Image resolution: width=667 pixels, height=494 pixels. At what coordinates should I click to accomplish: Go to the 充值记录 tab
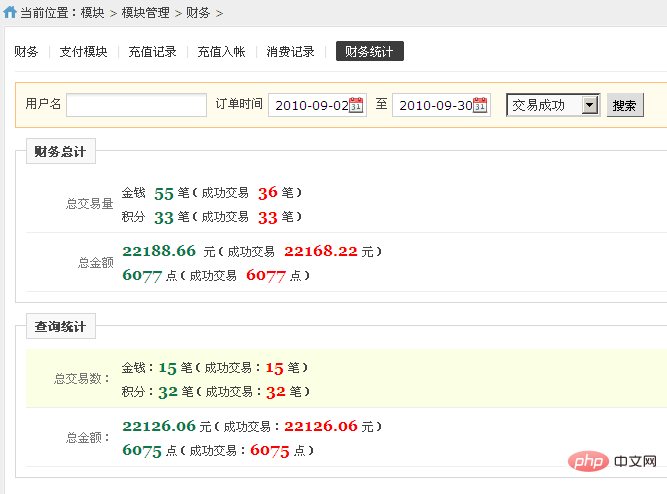[x=152, y=51]
